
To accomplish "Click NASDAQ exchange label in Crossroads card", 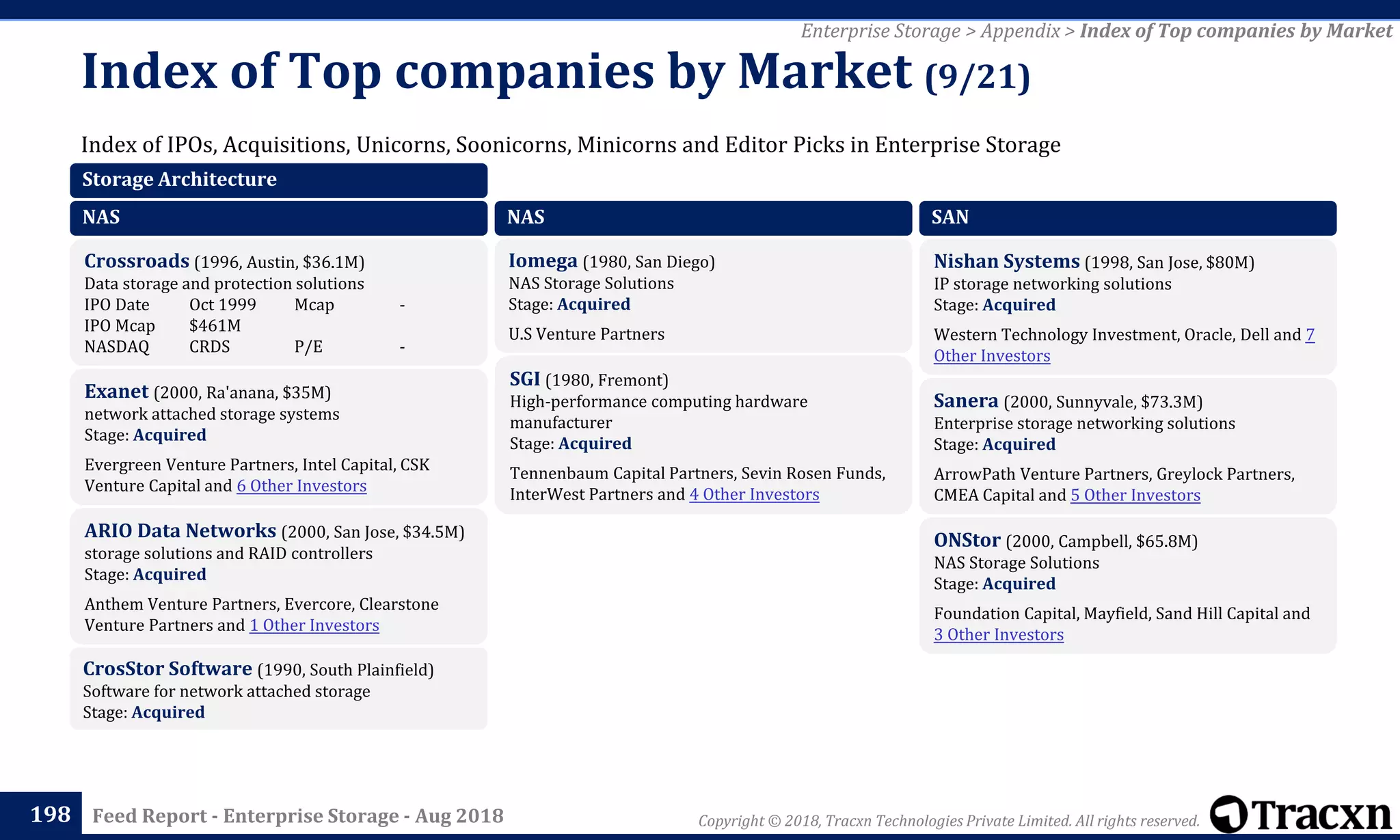I will (x=117, y=347).
